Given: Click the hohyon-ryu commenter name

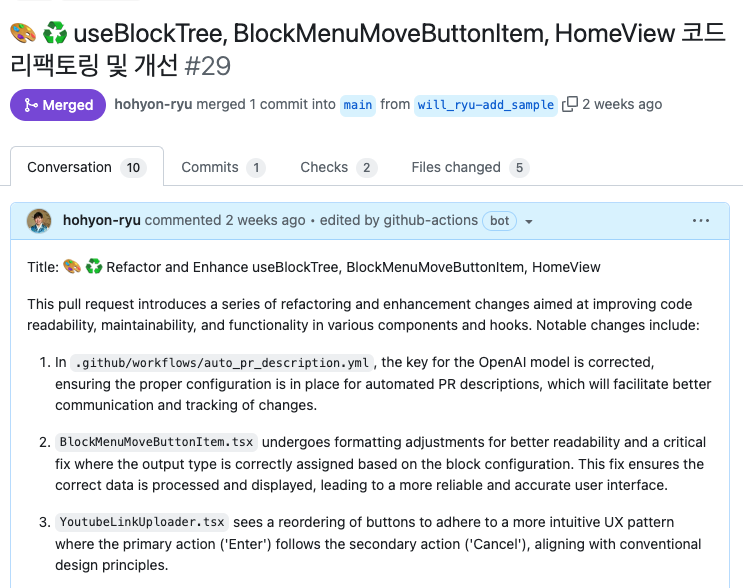Looking at the screenshot, I should (x=101, y=220).
